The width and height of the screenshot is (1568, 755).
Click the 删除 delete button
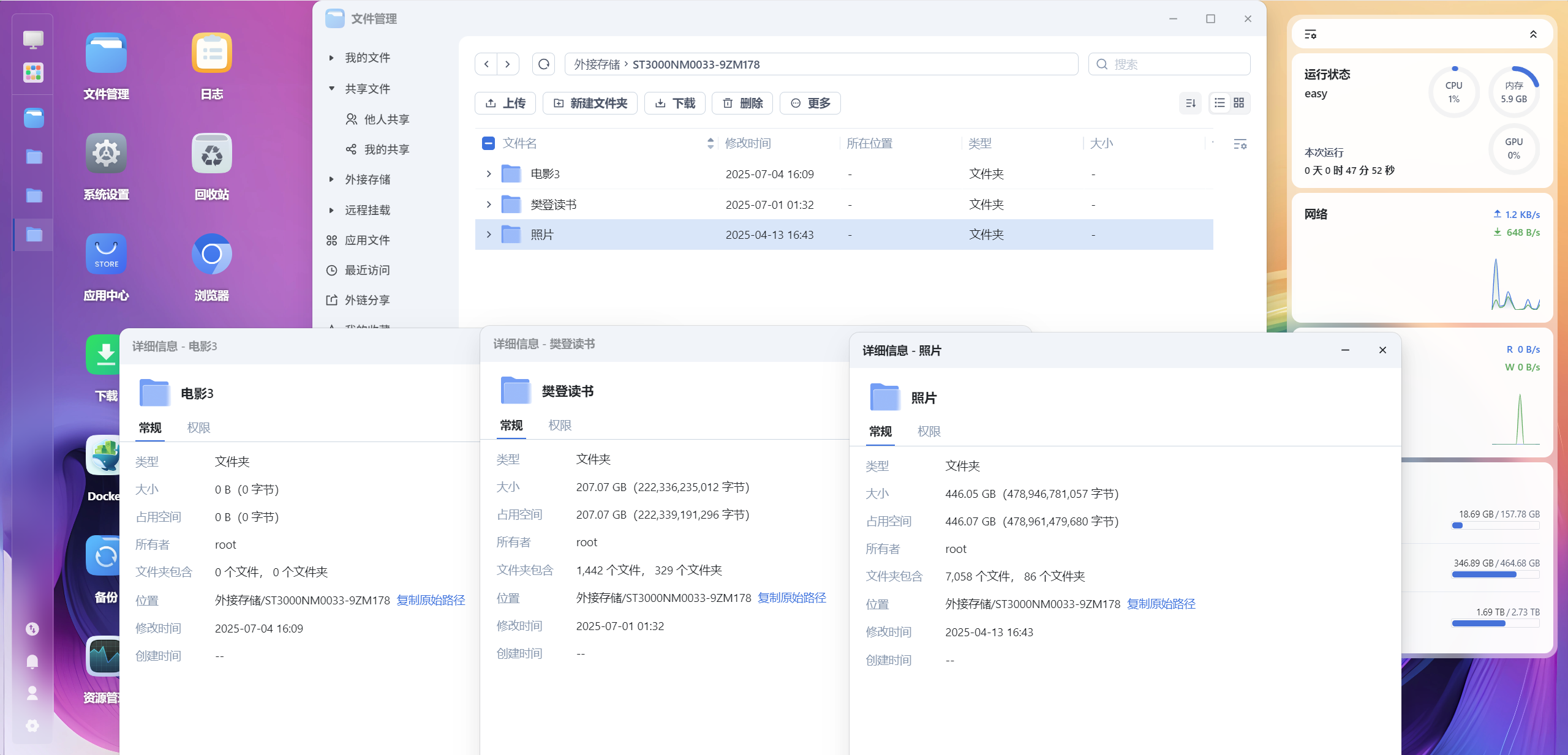click(742, 103)
